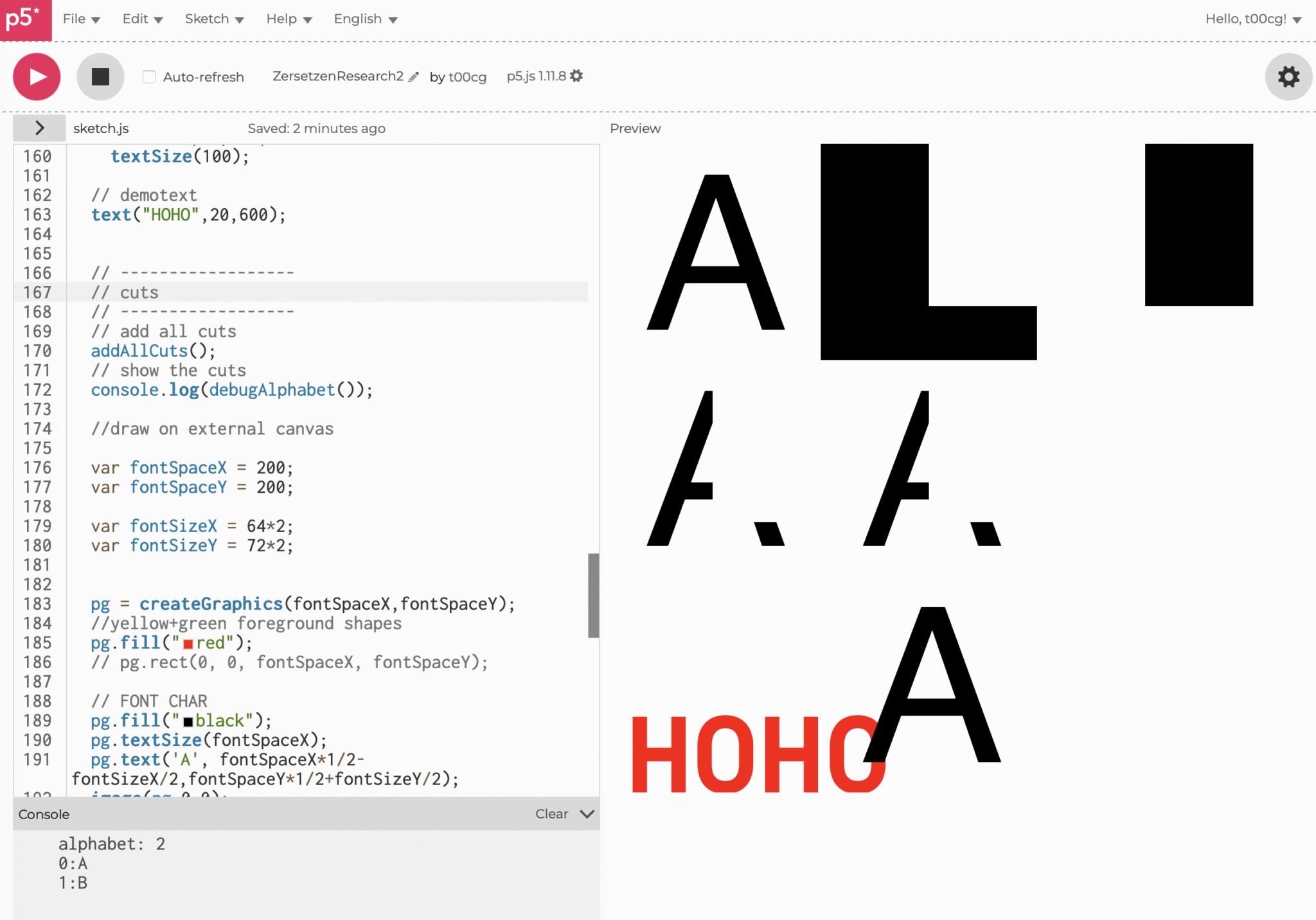Click the code editor vertical scrollbar
Image resolution: width=1316 pixels, height=920 pixels.
[x=593, y=595]
